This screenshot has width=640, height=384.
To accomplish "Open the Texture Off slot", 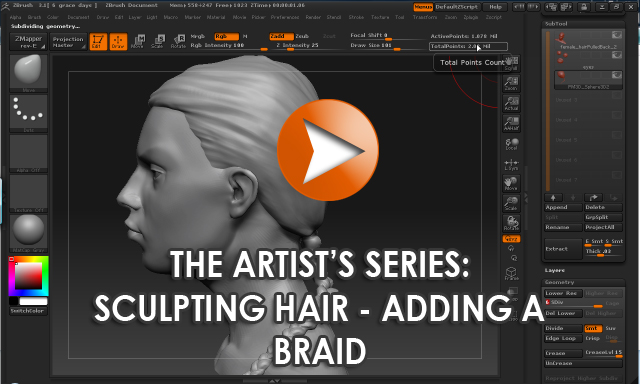I will pos(29,194).
